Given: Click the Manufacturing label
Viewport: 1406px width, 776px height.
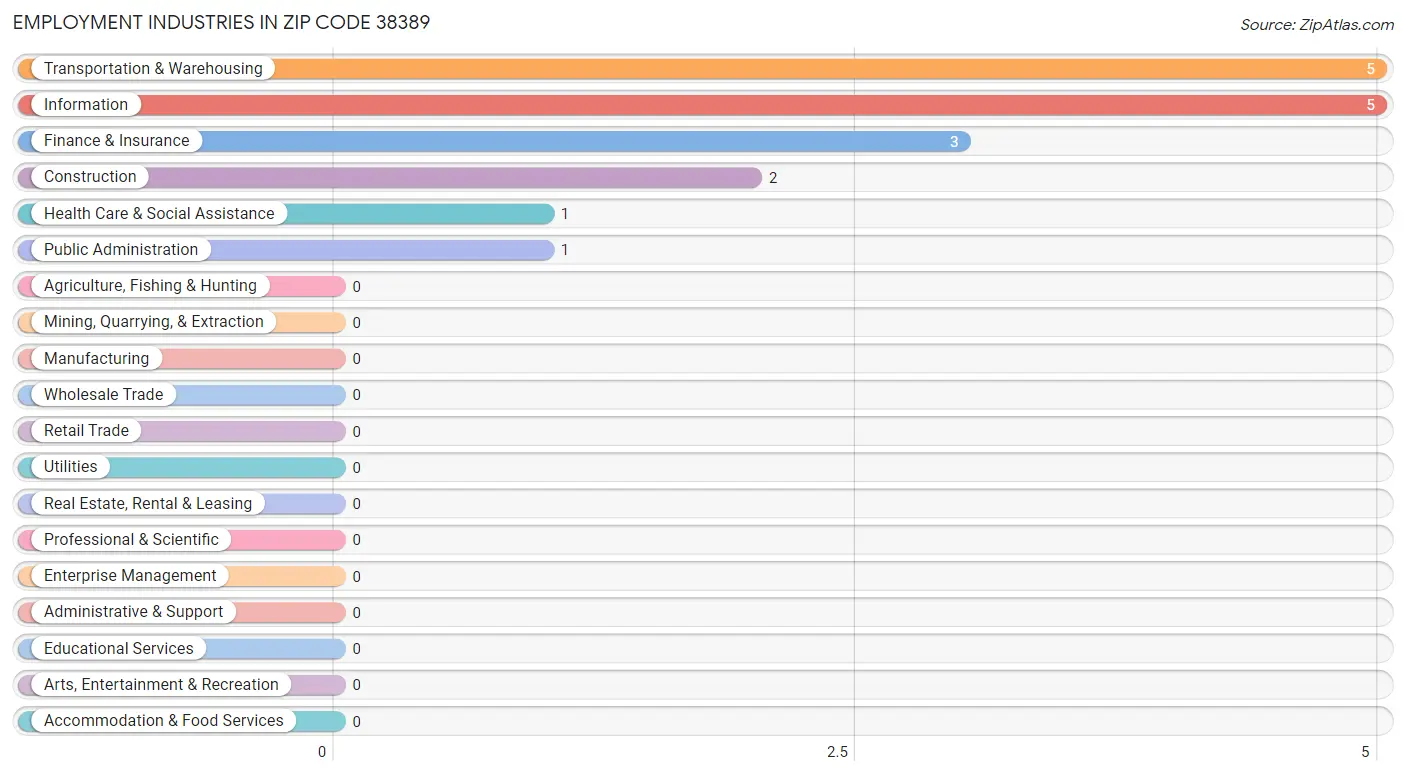Looking at the screenshot, I should [96, 358].
